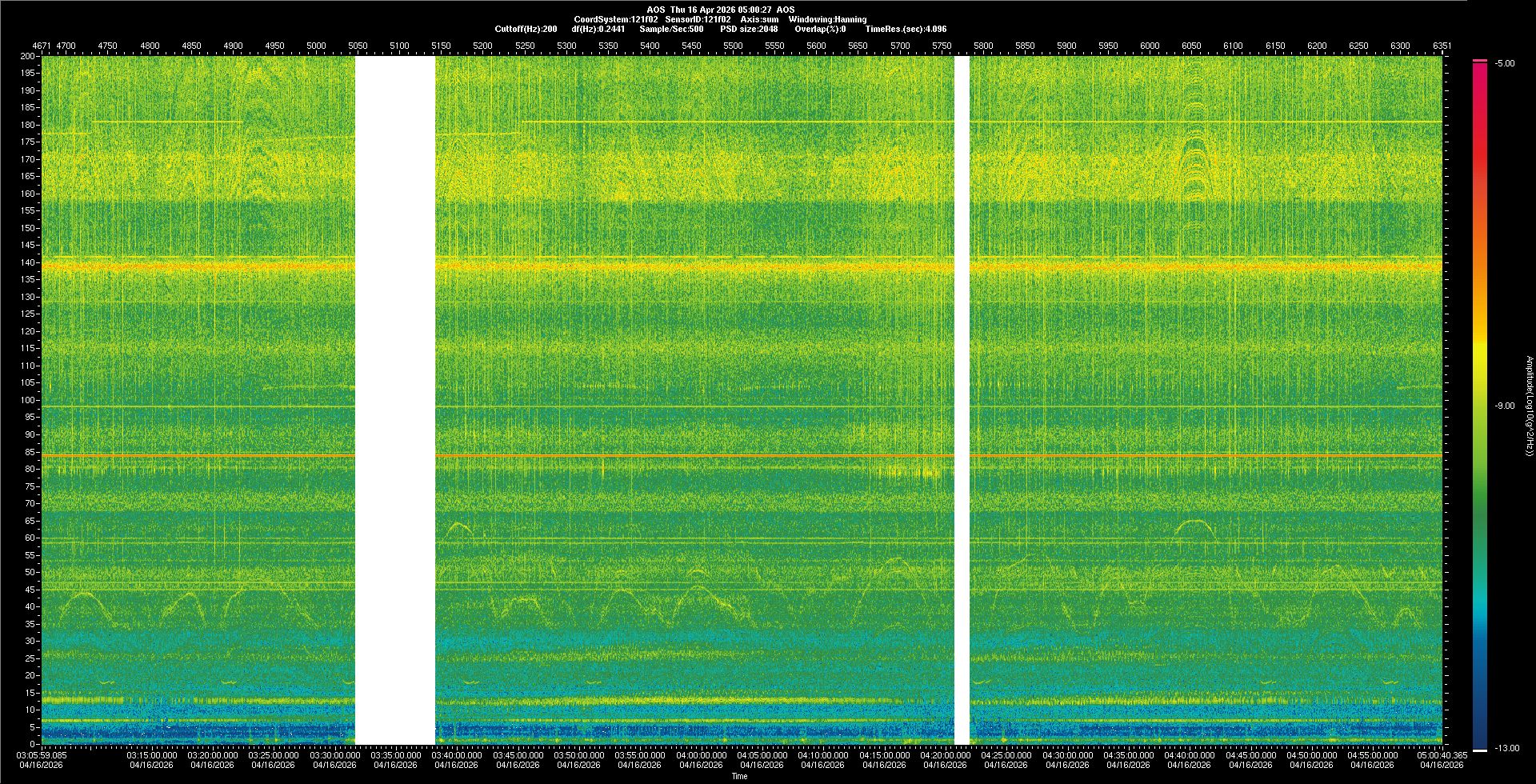Select the 04:00:00.000 time axis label
Screen dimensions: 1536x784
pyautogui.click(x=701, y=755)
